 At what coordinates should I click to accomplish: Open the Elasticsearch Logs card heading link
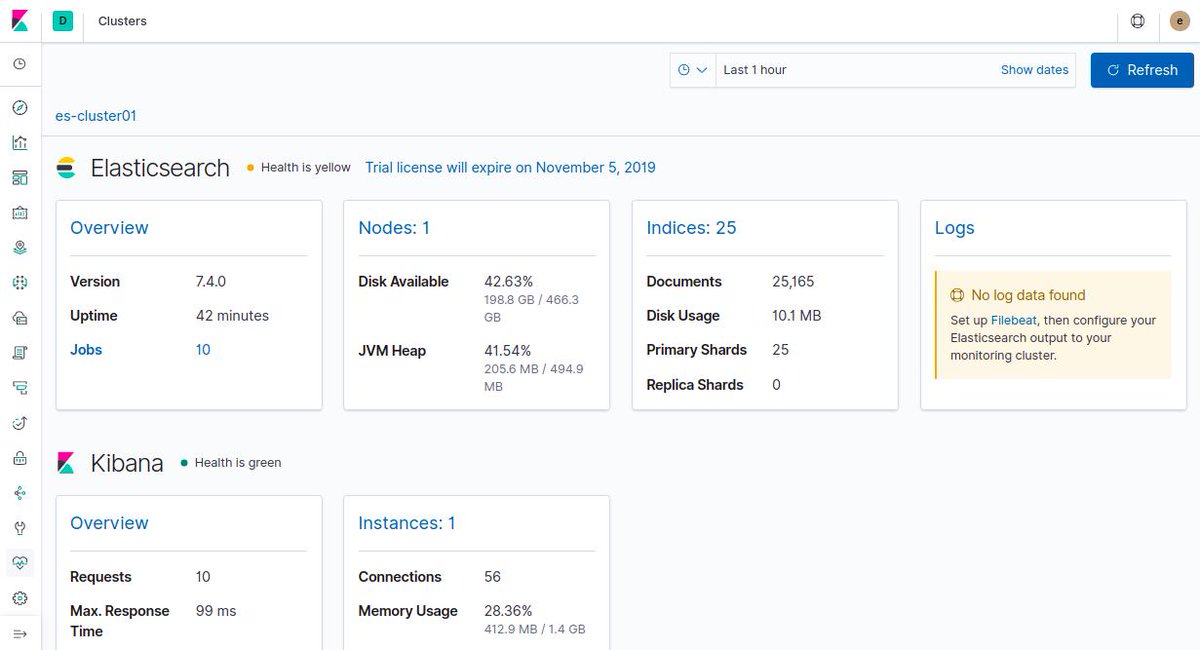click(954, 228)
